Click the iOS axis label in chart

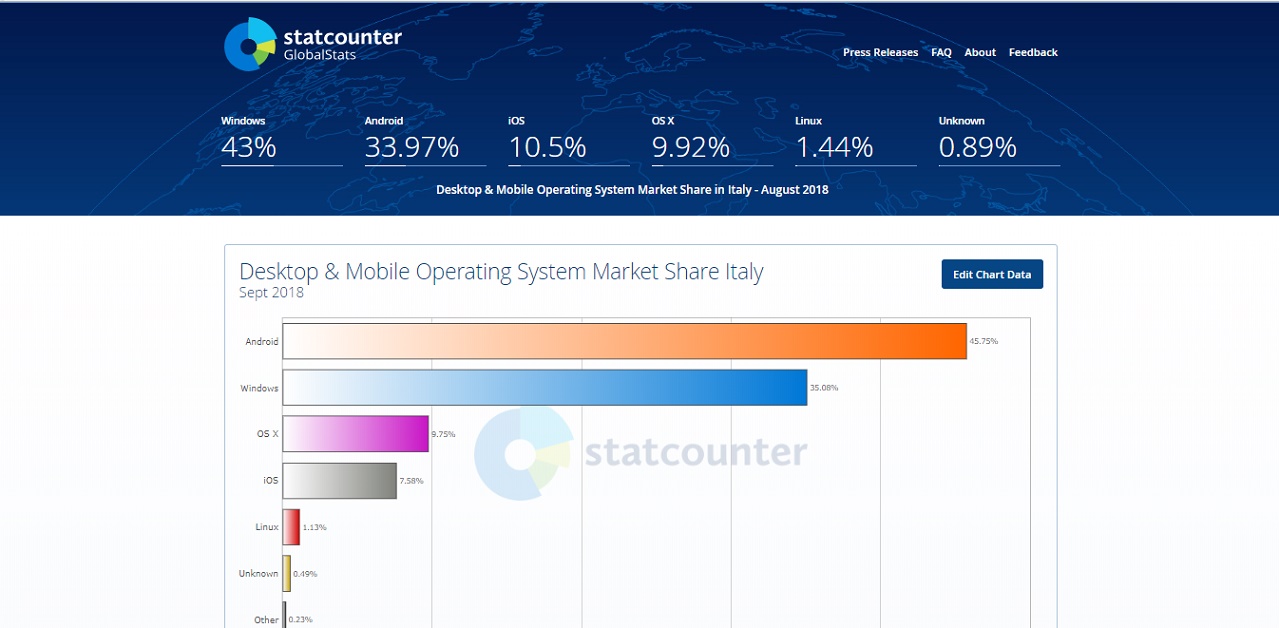271,481
